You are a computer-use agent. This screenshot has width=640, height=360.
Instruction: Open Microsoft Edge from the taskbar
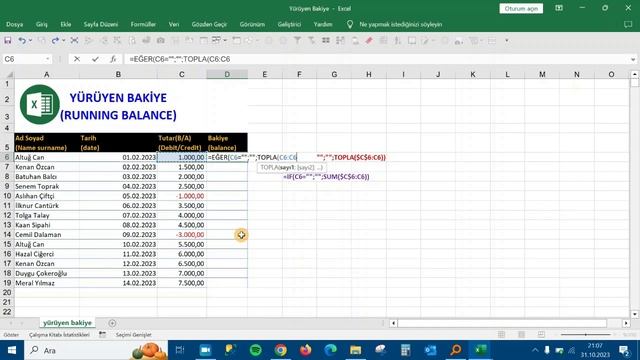click(x=330, y=350)
